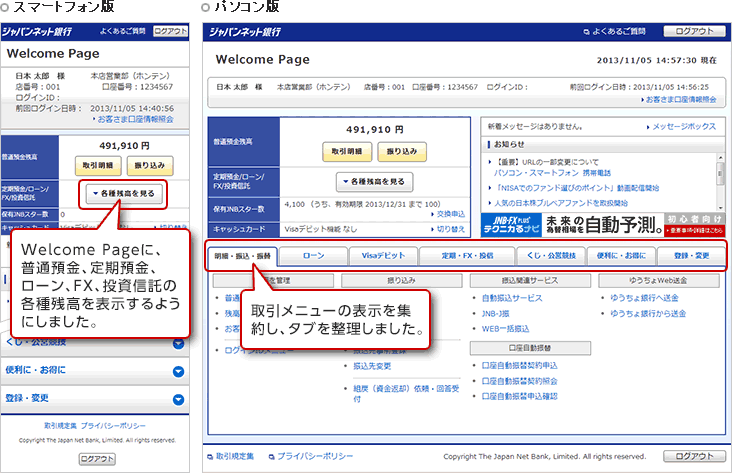
Task: Expand 便利に・お得に section arrow in smartphone version
Action: tap(178, 372)
